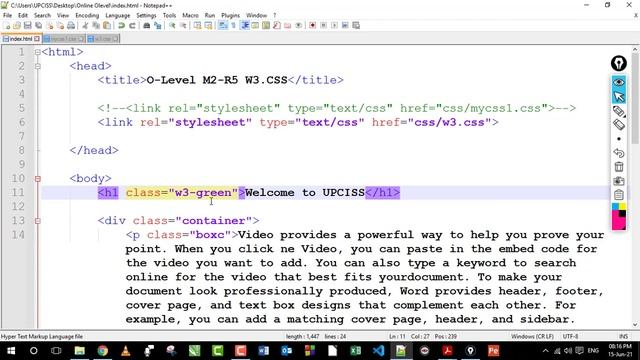Image resolution: width=640 pixels, height=360 pixels.
Task: Click the Copy toolbar icon
Action: pos(96,25)
